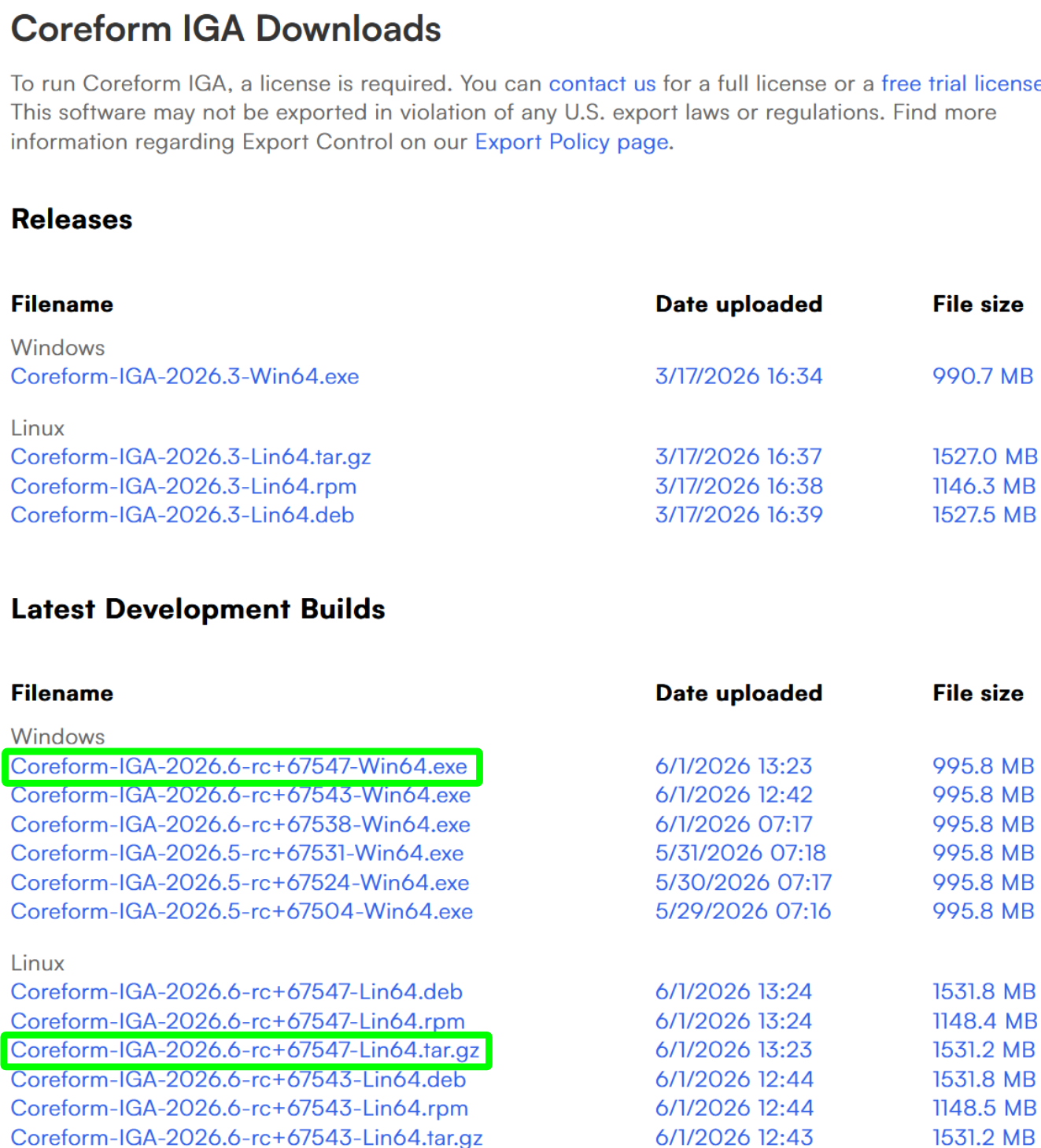Image resolution: width=1041 pixels, height=1148 pixels.
Task: Select the date 5/30/2026 07:17
Action: pos(744,883)
